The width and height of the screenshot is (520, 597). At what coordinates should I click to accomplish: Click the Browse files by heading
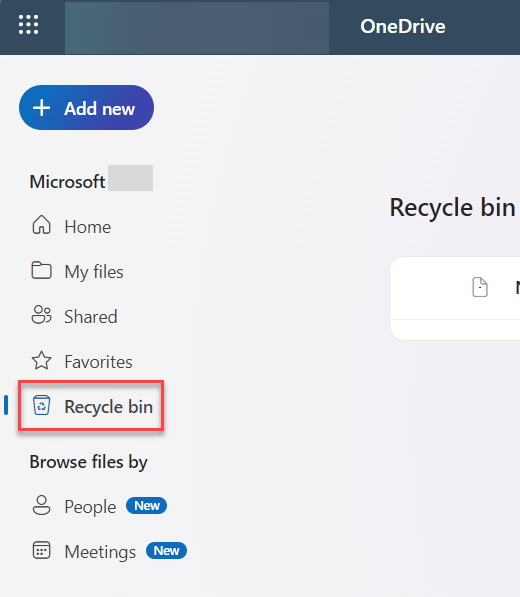(x=88, y=462)
